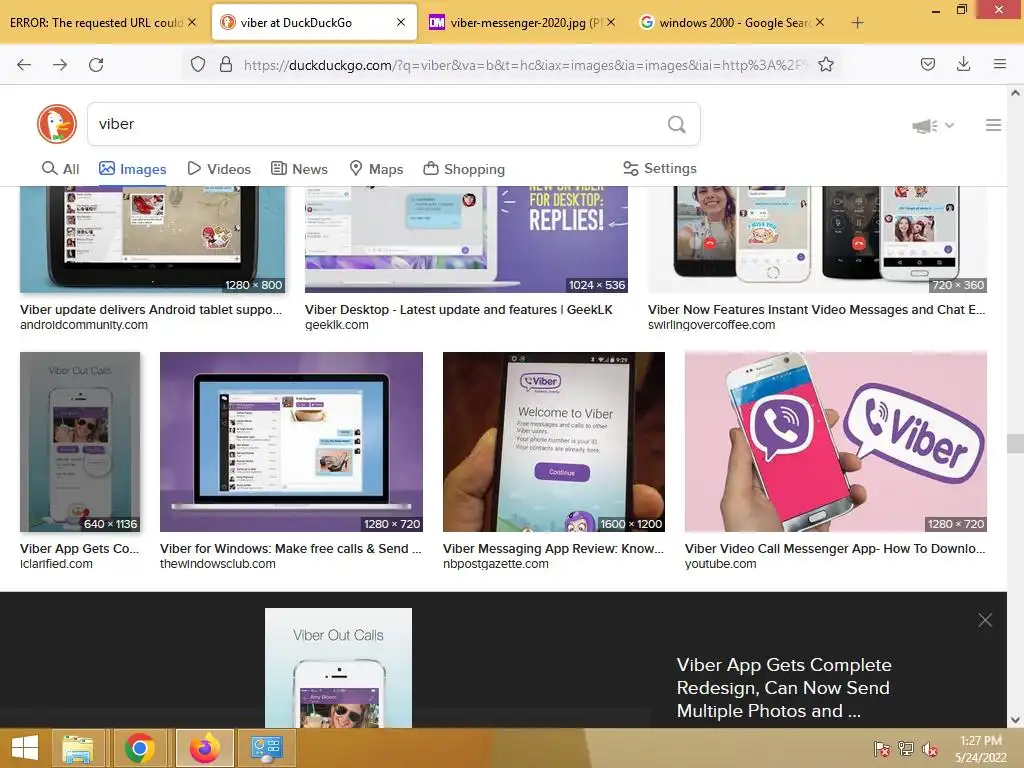Reload the current page

coord(96,65)
